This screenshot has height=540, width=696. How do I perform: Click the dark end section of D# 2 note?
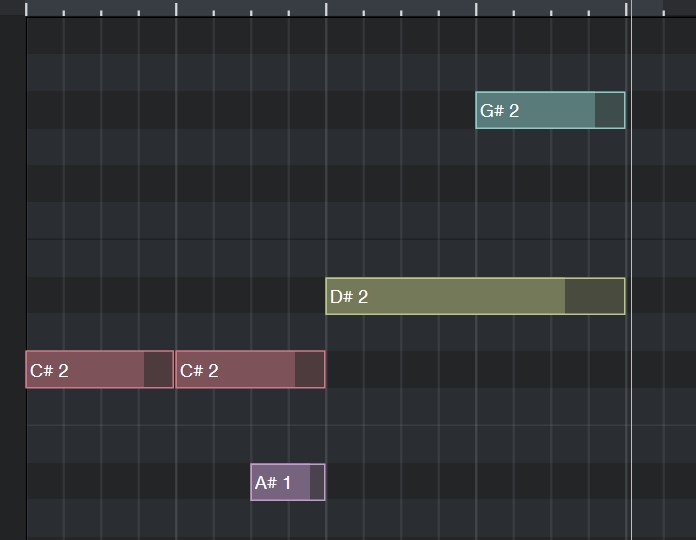(594, 296)
